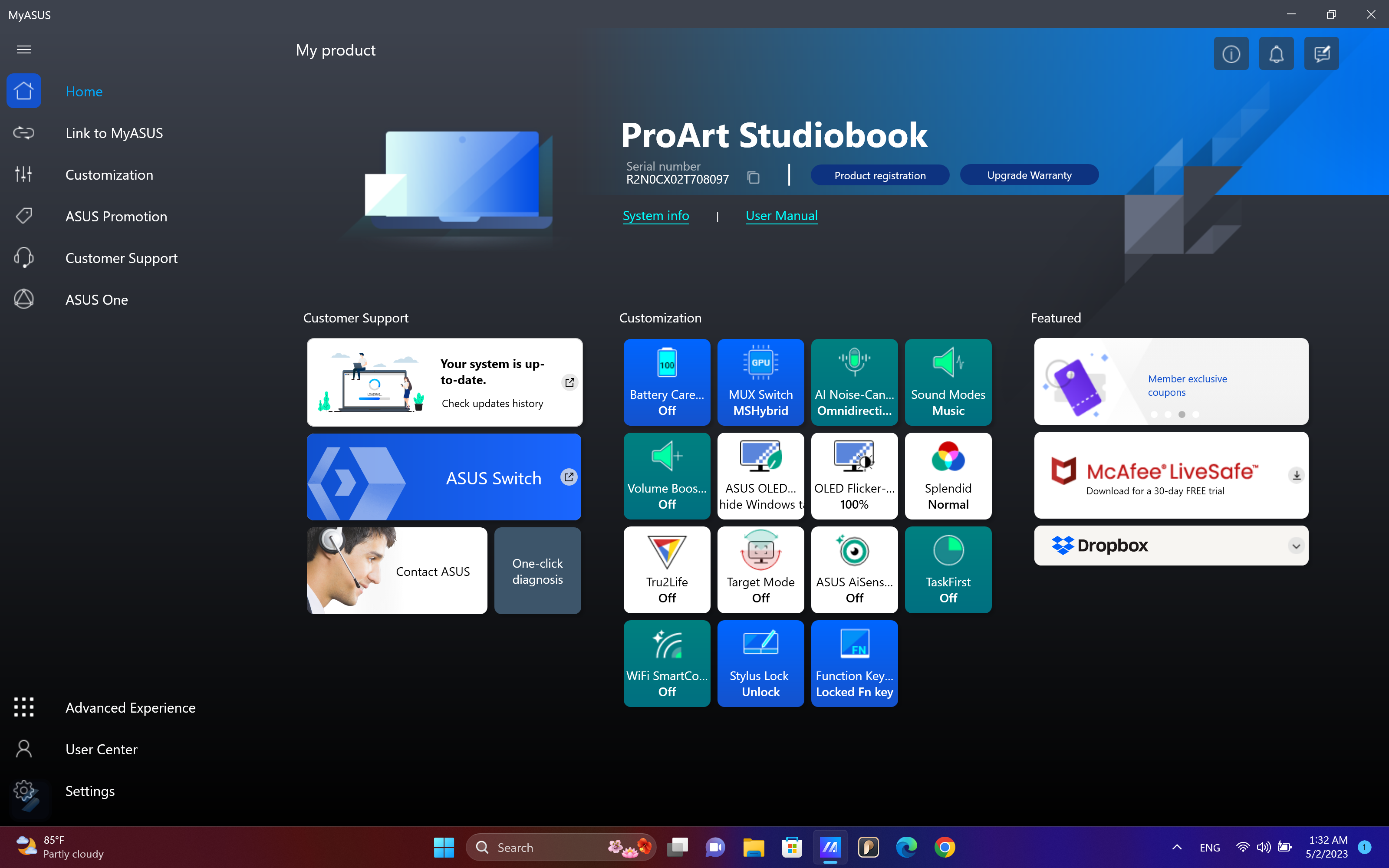Toggle the Tru2Life tile currently Off
Viewport: 1389px width, 868px height.
tap(667, 569)
